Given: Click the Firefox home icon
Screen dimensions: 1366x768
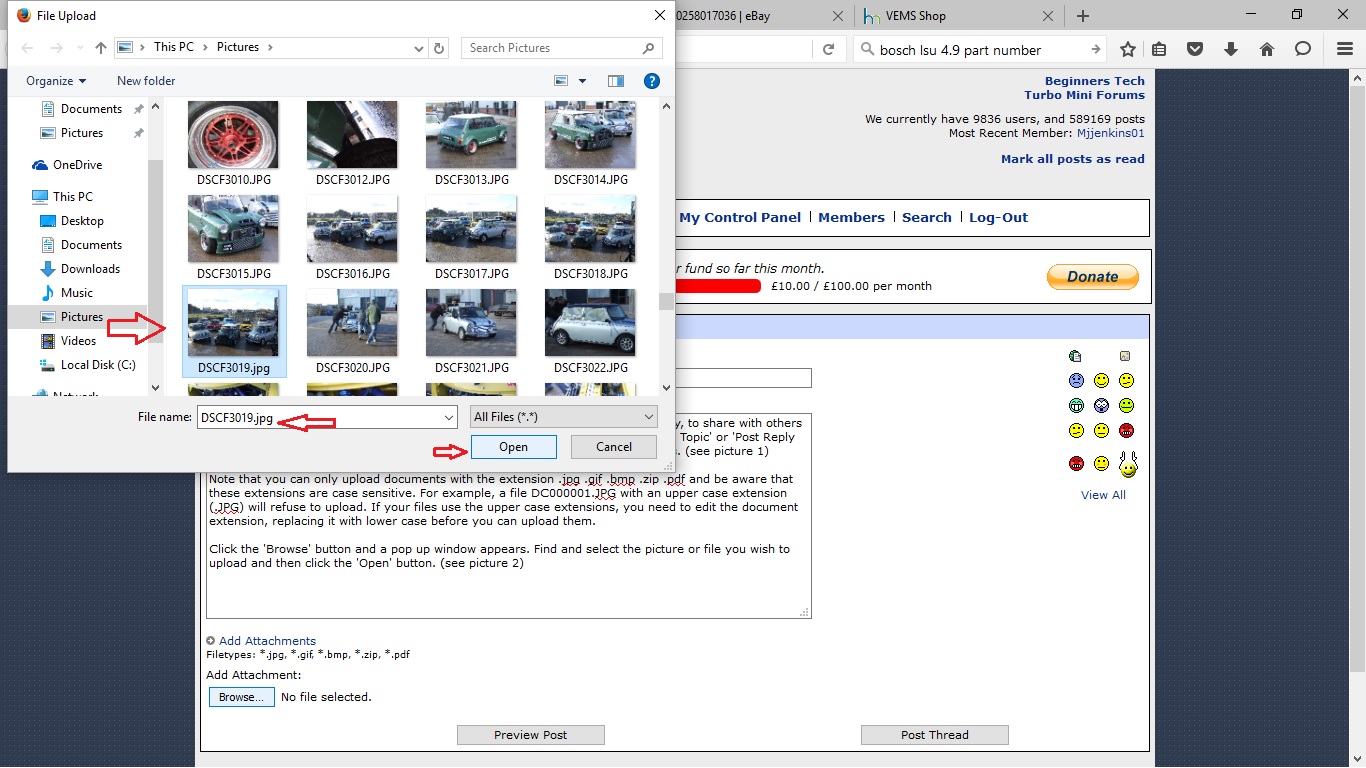Looking at the screenshot, I should coord(1267,50).
